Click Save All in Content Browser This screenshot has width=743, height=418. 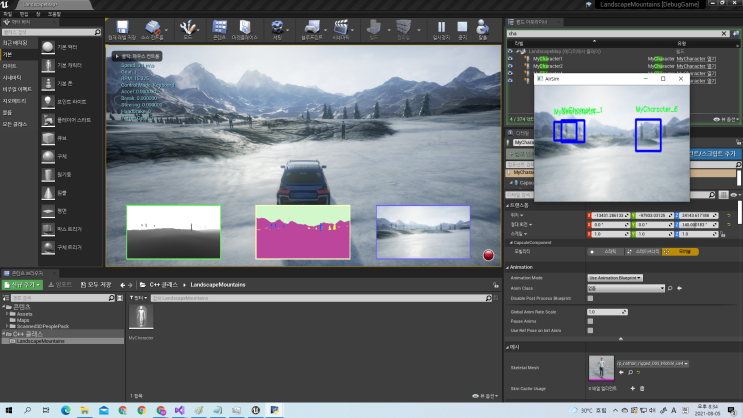[x=96, y=285]
